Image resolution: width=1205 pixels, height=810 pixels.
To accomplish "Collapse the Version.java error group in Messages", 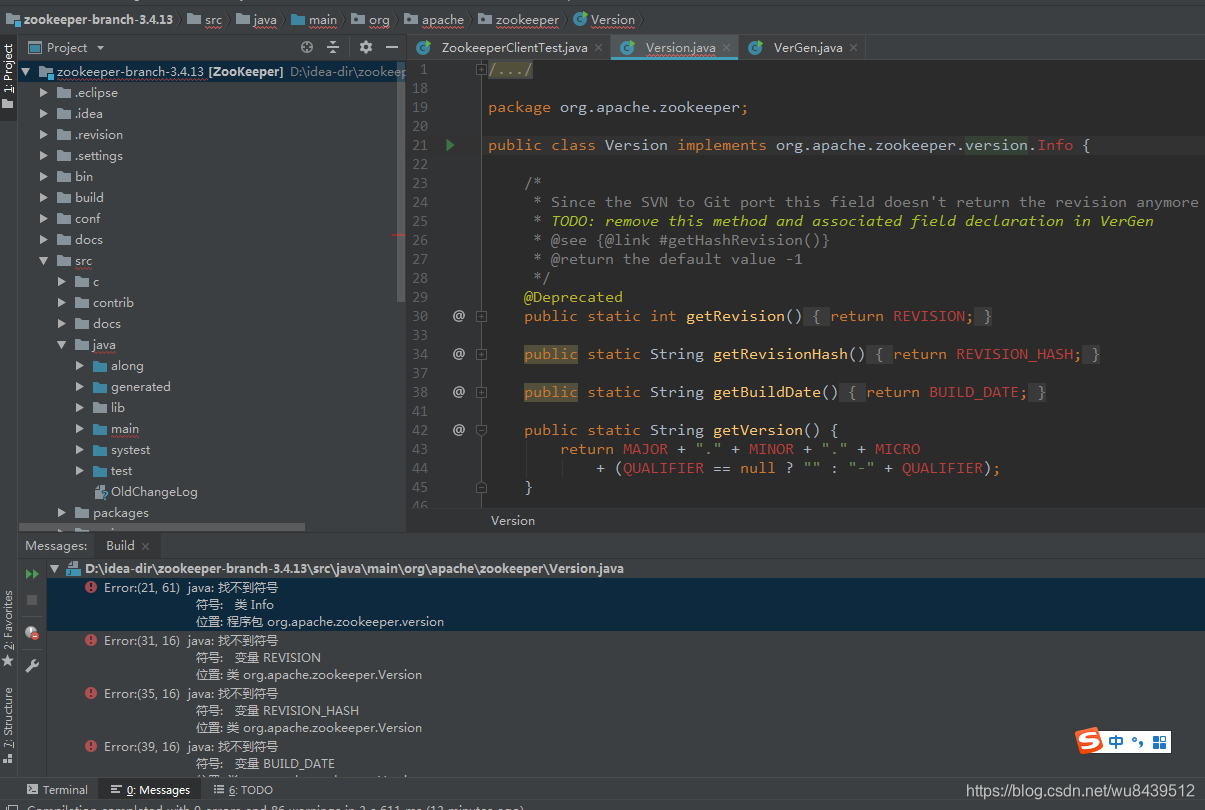I will pyautogui.click(x=55, y=569).
